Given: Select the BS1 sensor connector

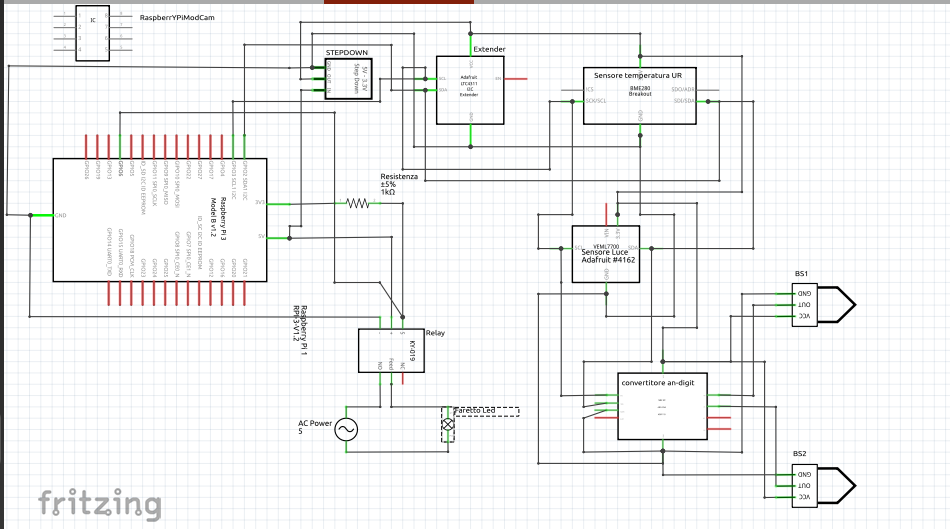Looking at the screenshot, I should 824,305.
